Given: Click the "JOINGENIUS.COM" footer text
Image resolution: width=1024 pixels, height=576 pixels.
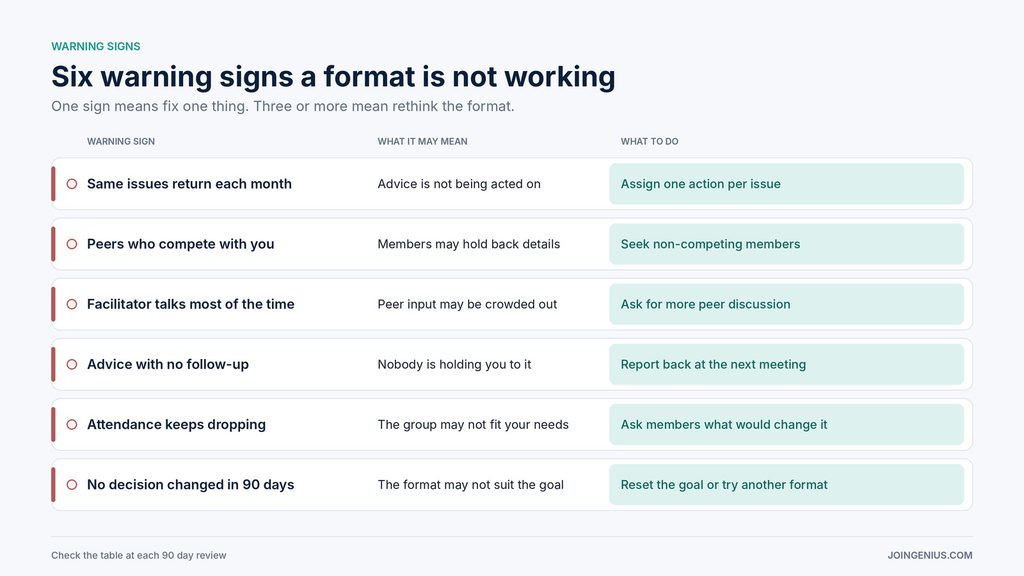Looking at the screenshot, I should pyautogui.click(x=930, y=556).
